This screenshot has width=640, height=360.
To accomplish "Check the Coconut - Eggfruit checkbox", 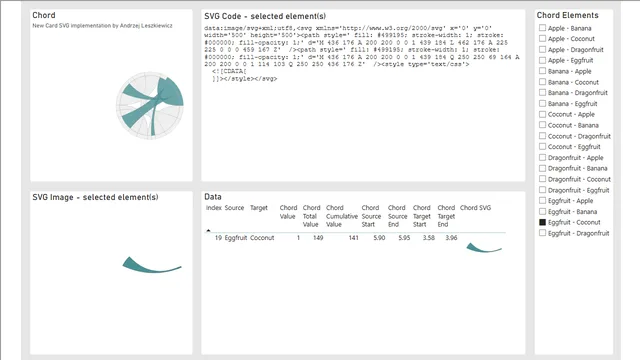I will point(542,147).
